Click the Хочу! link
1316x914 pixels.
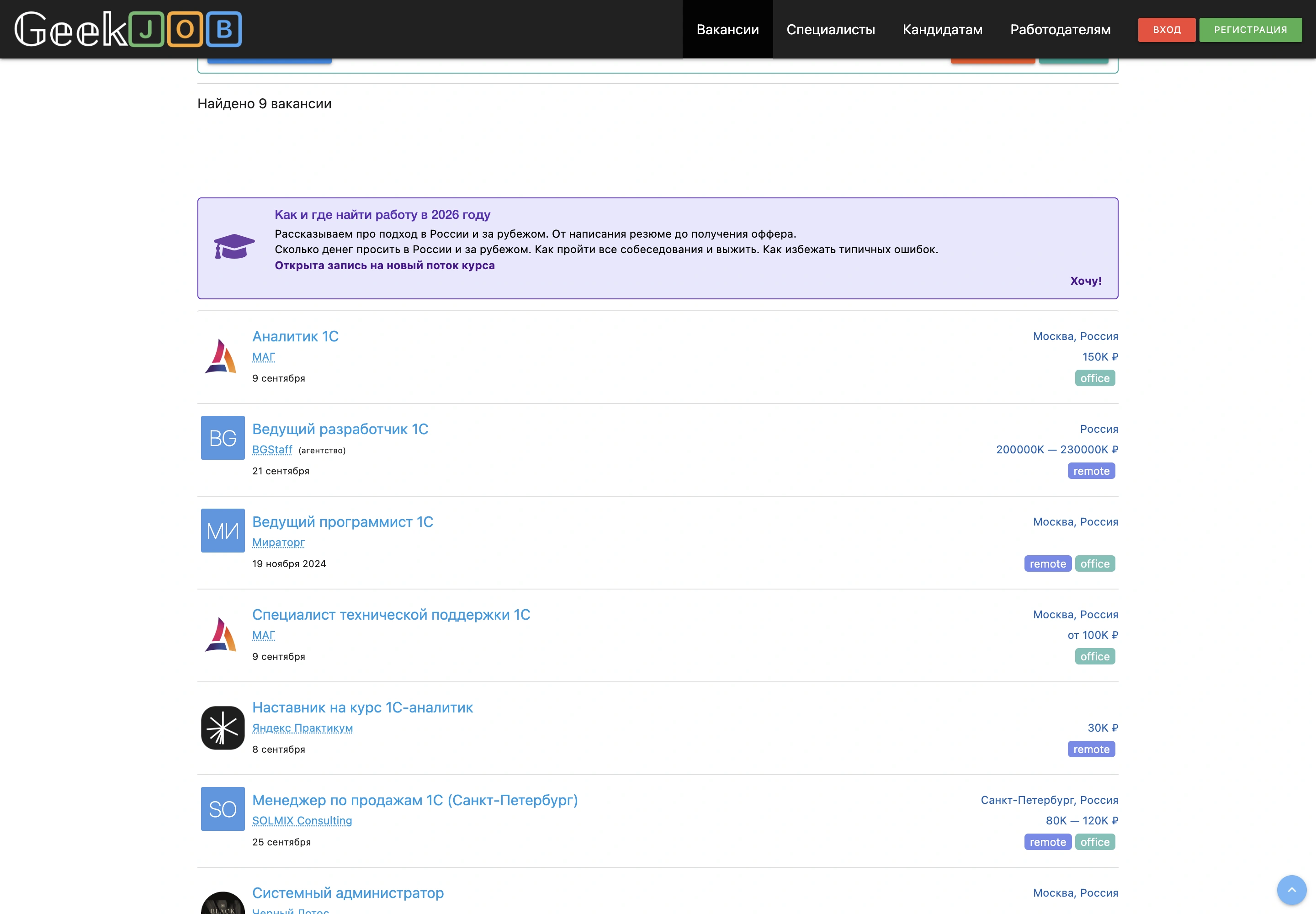click(x=1086, y=281)
